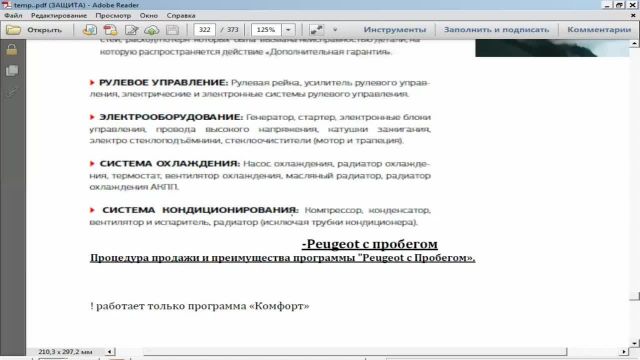The width and height of the screenshot is (640, 360).
Task: Click the Adobe Reader title bar PDF icon
Action: [x=6, y=5]
